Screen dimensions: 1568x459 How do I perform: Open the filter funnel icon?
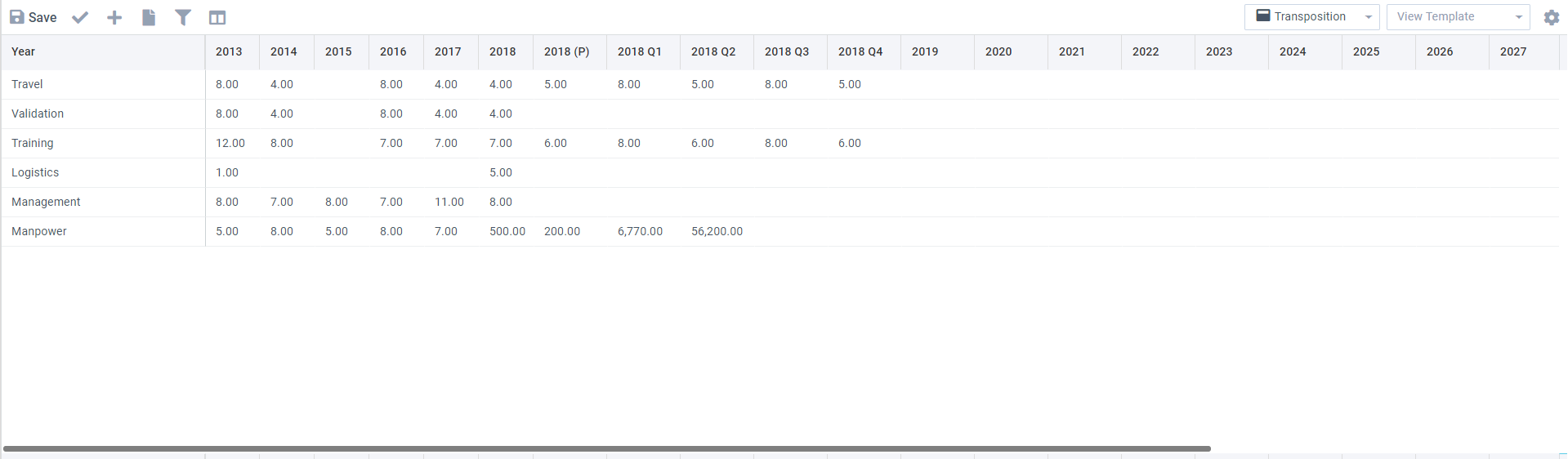click(183, 17)
